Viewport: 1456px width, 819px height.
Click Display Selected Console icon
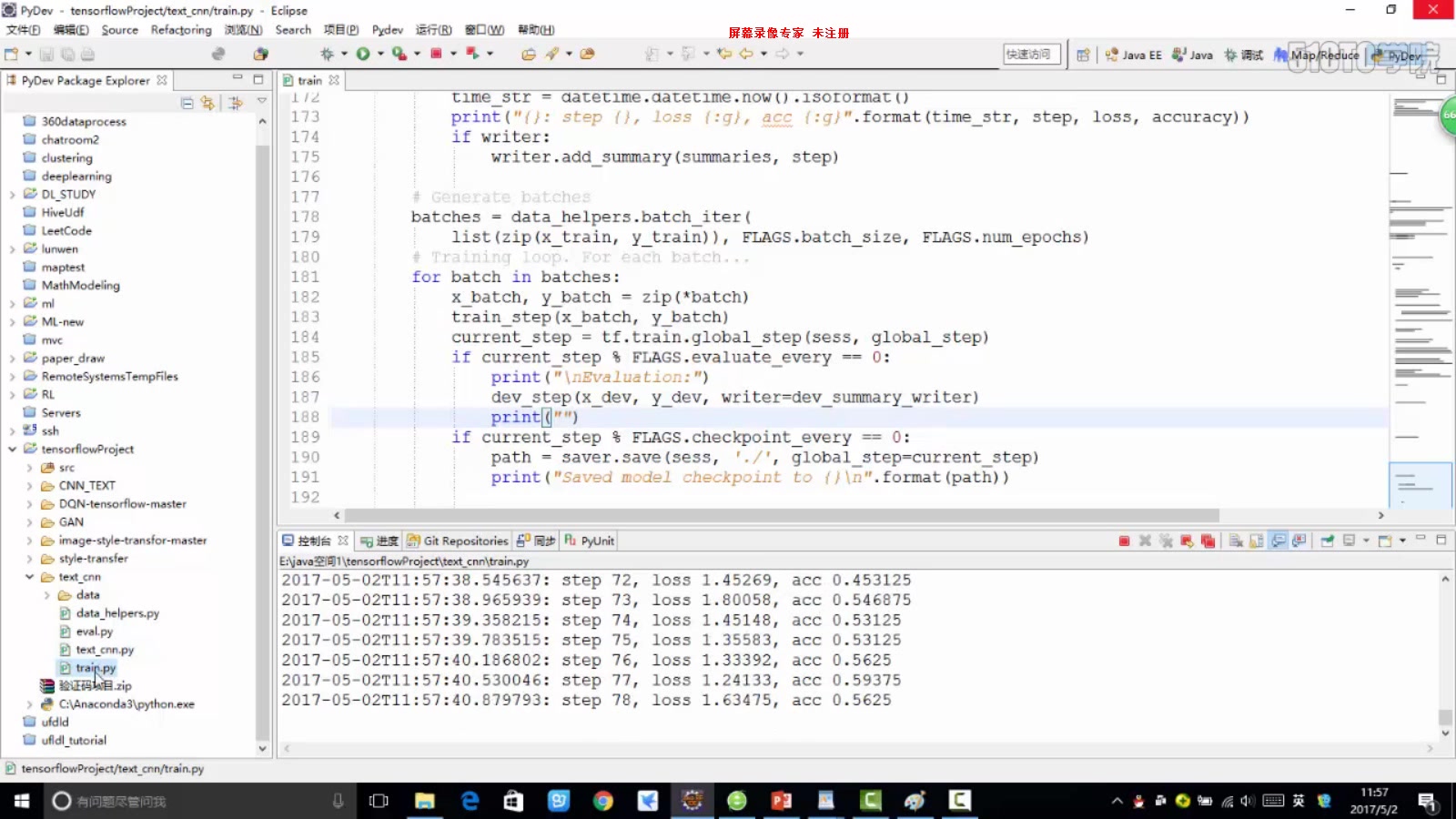tap(1350, 541)
